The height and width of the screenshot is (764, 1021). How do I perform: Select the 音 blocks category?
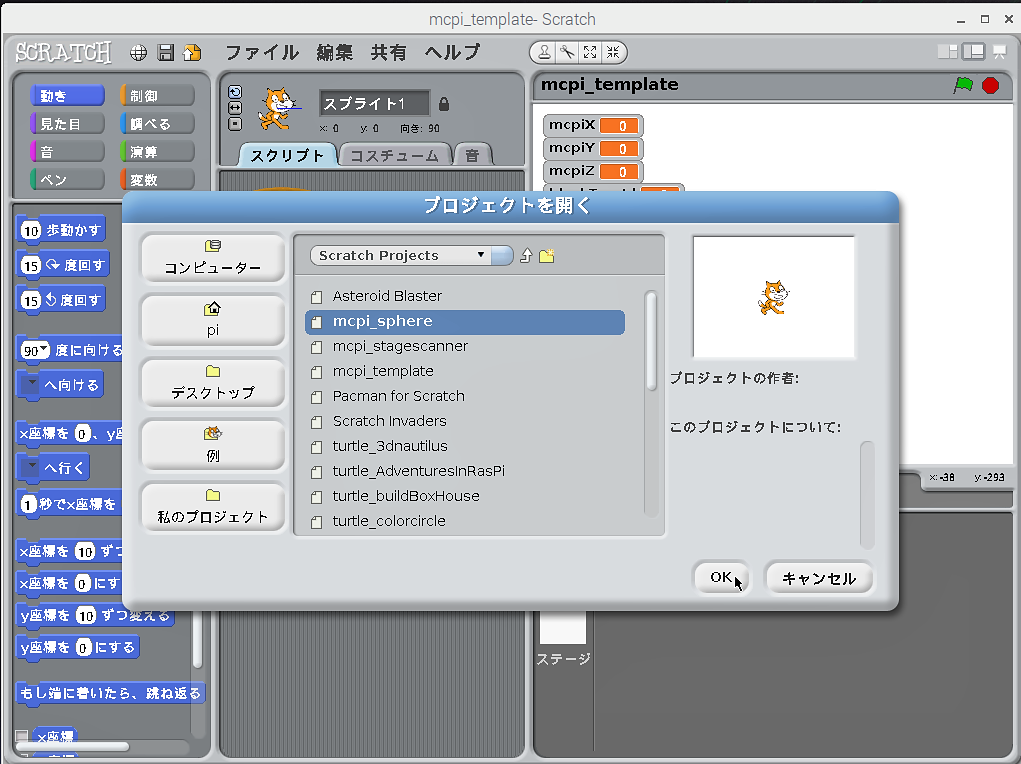click(67, 152)
